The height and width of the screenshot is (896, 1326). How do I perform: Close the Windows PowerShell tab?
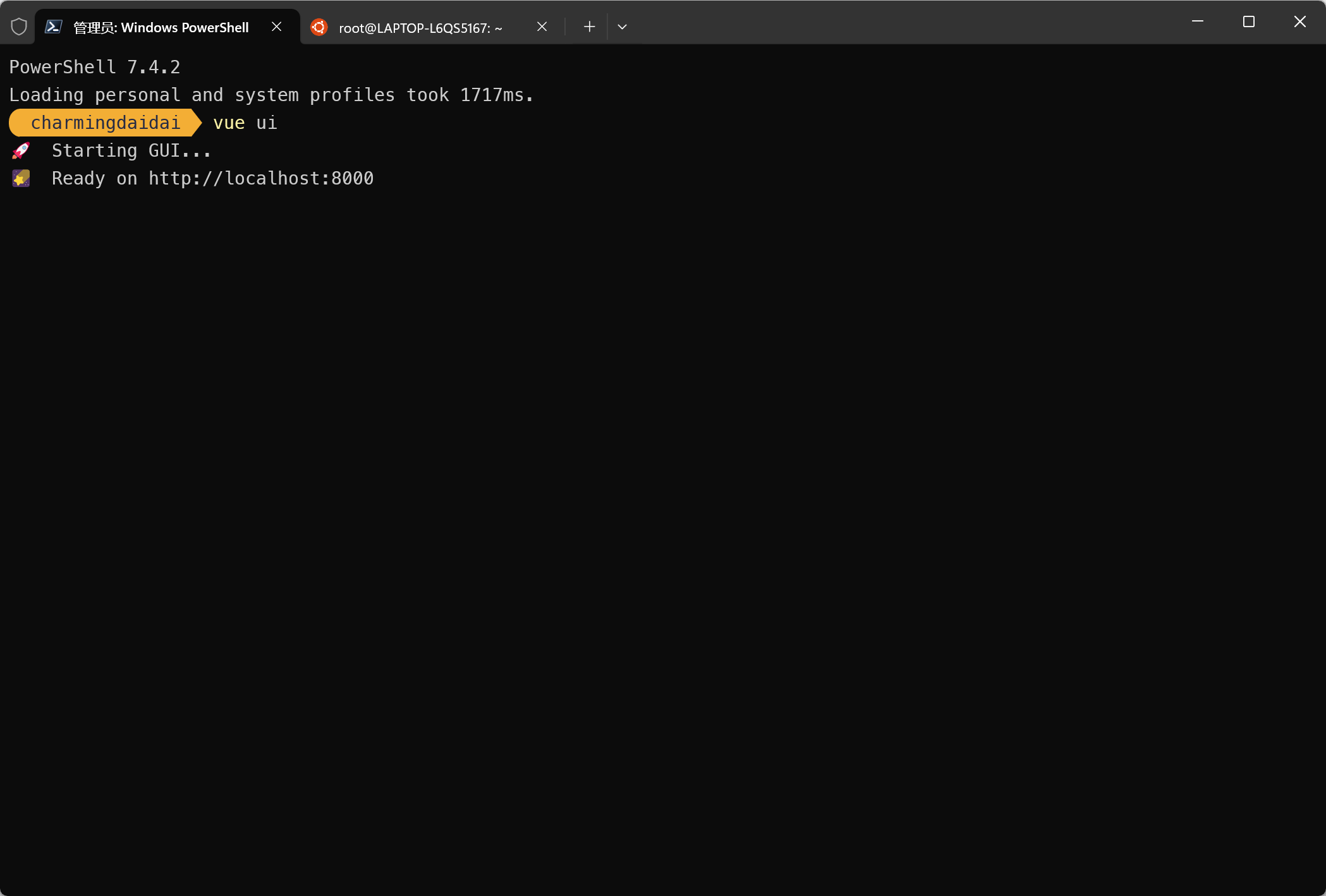(x=276, y=27)
